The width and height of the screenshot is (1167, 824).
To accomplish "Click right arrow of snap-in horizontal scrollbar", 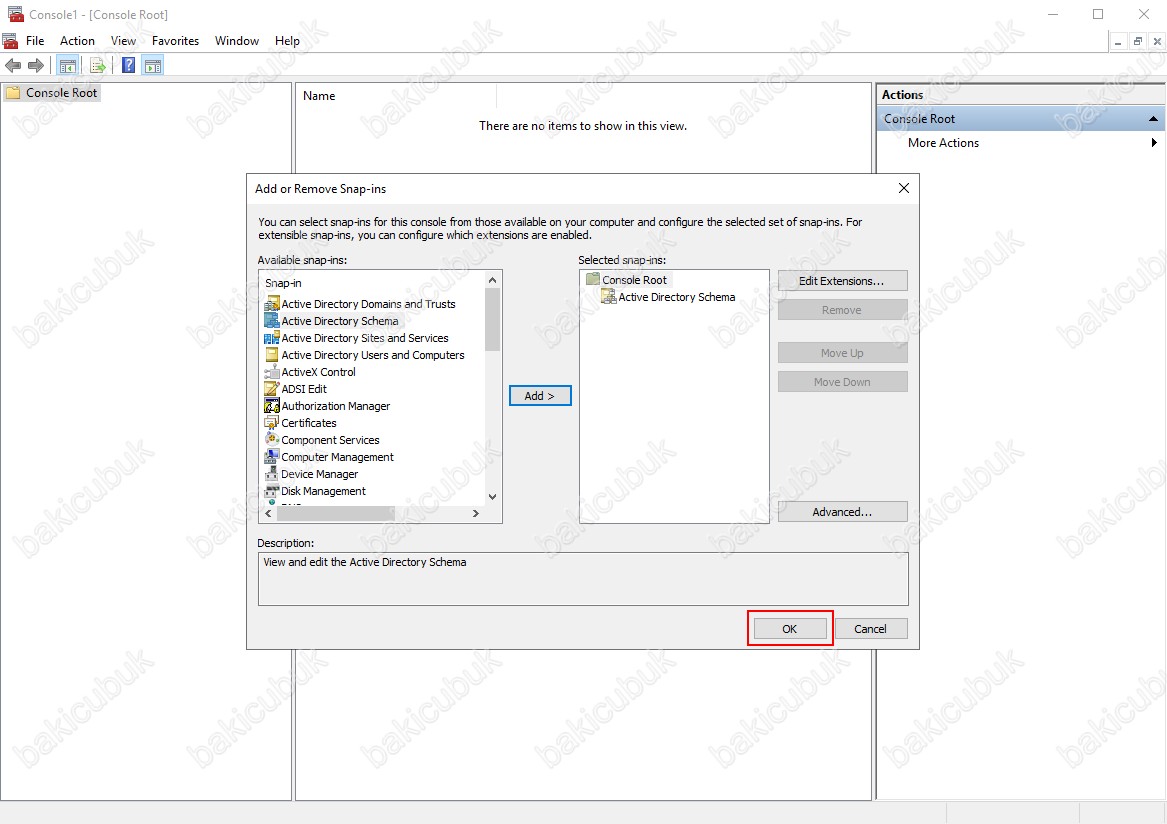I will [476, 514].
